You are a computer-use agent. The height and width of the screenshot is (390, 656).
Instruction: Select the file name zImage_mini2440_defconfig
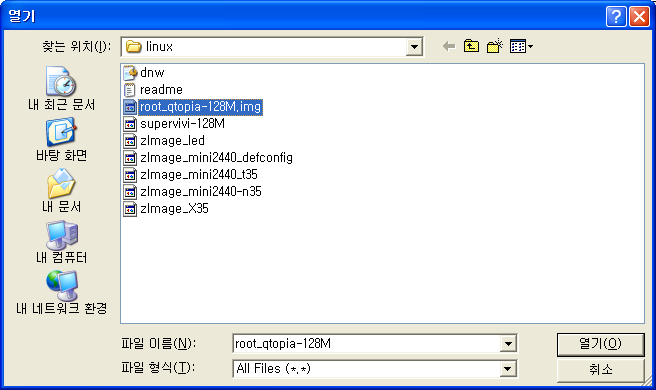click(x=216, y=158)
